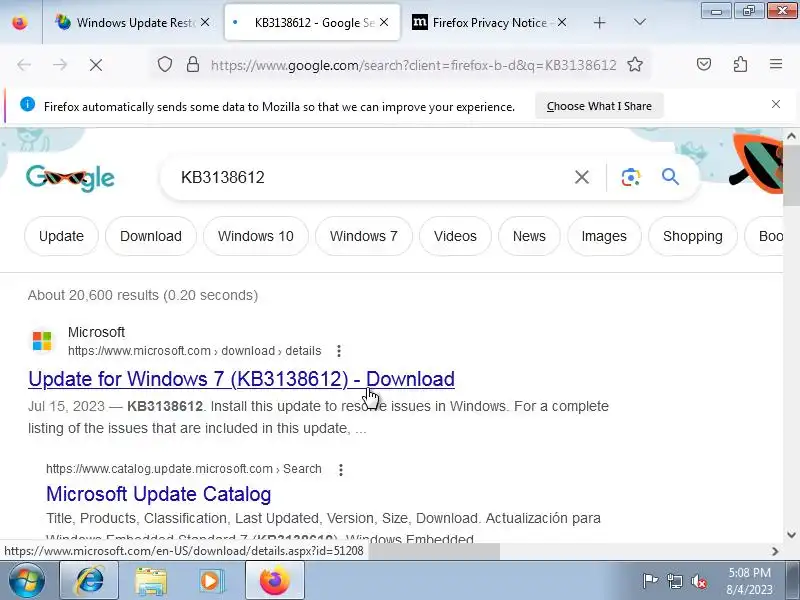This screenshot has height=600, width=800.
Task: Click the Choose What I Share button
Action: tap(599, 106)
